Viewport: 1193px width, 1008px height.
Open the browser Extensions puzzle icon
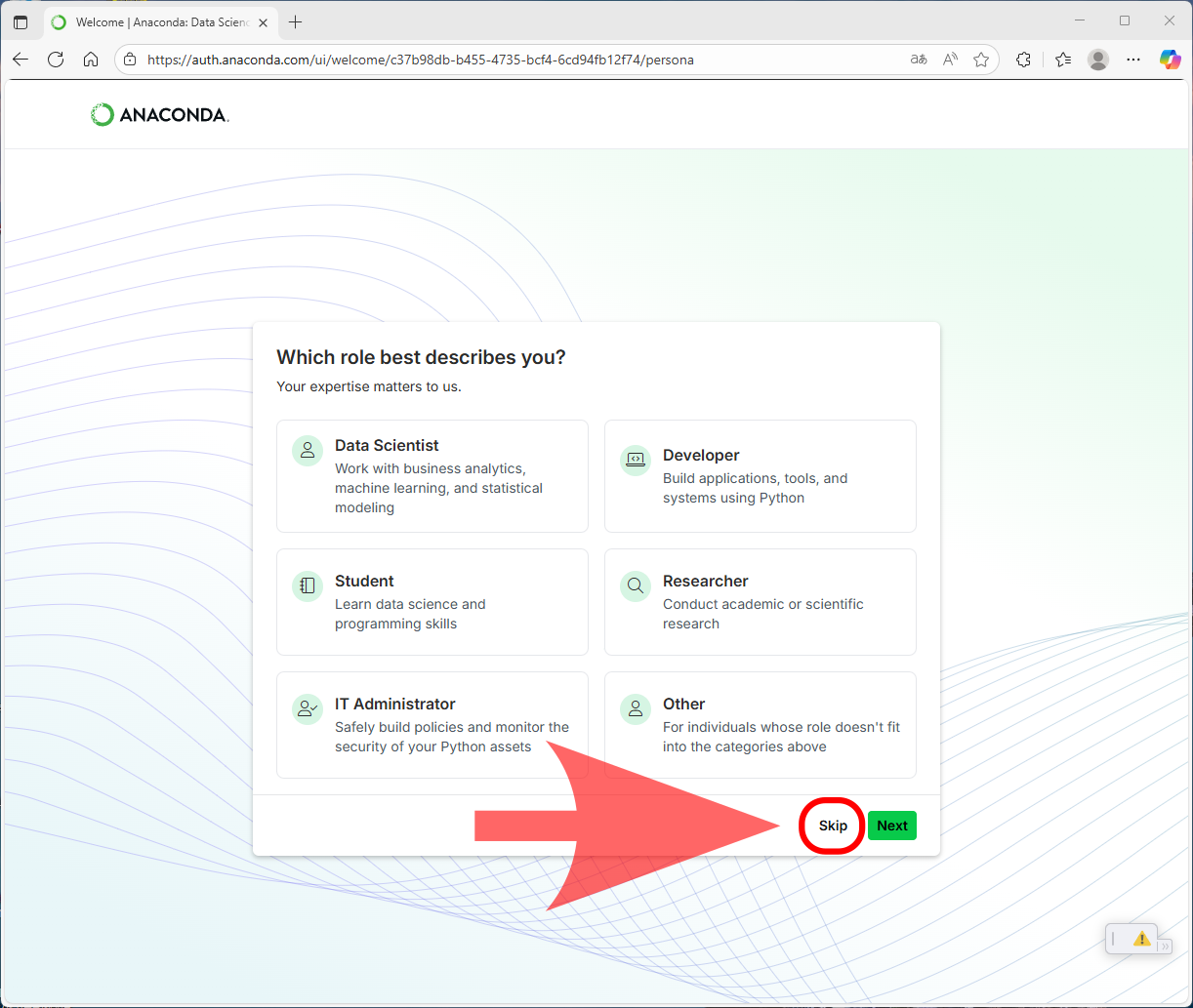(1023, 60)
